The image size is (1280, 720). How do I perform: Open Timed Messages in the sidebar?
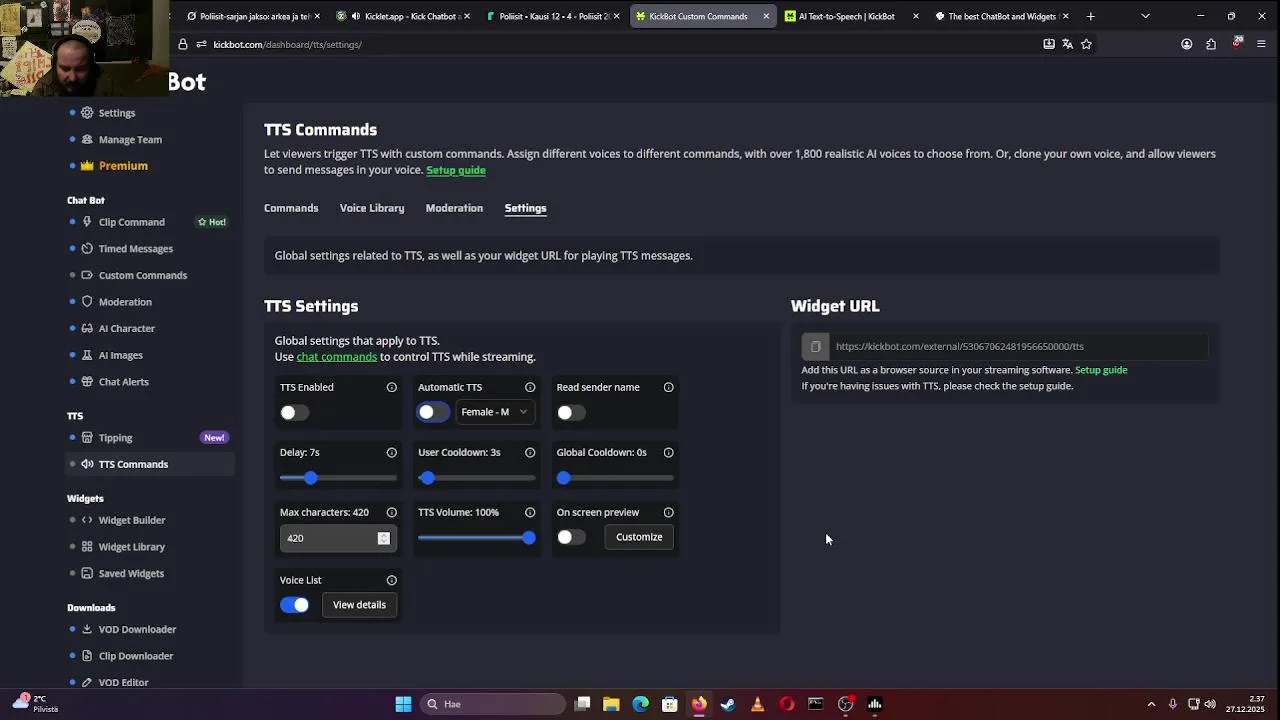pos(135,249)
